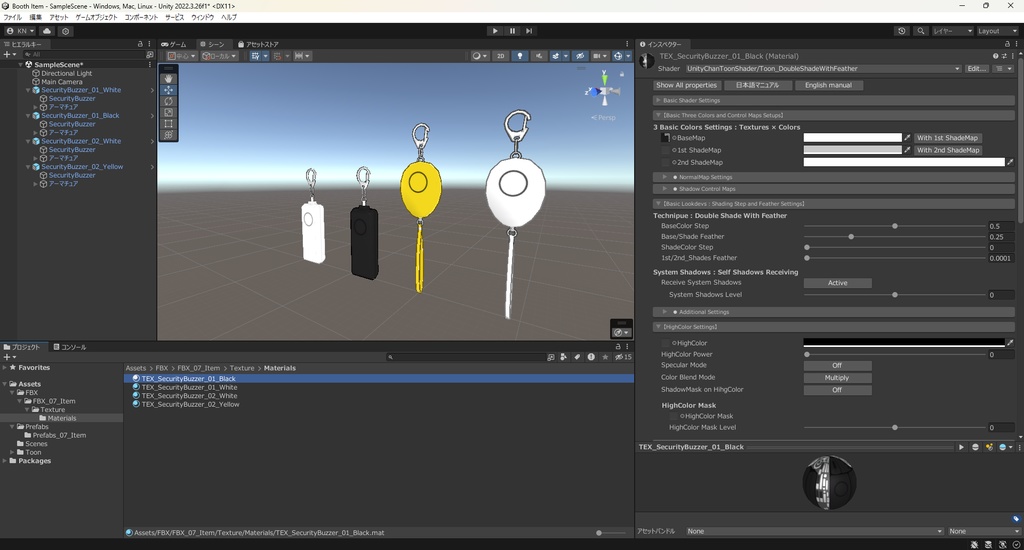
Task: Open the English manual
Action: tap(828, 85)
